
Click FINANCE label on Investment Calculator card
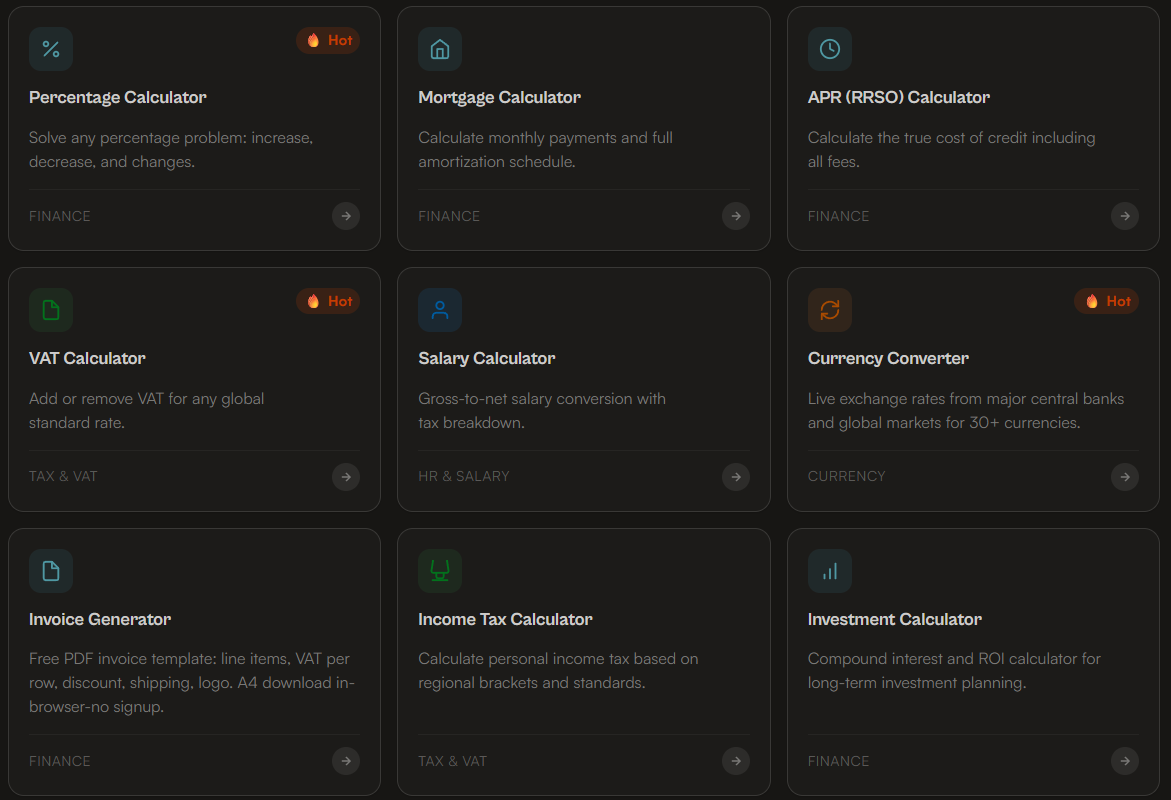click(839, 761)
